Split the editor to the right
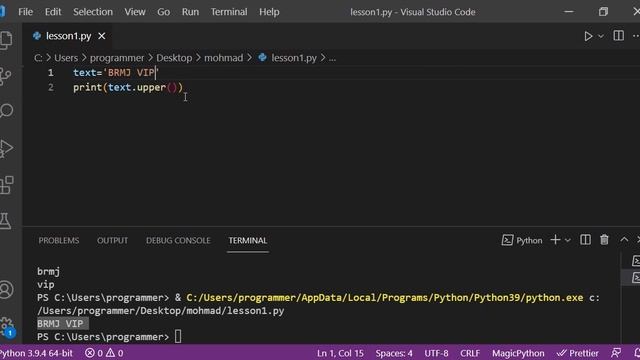 [x=618, y=36]
